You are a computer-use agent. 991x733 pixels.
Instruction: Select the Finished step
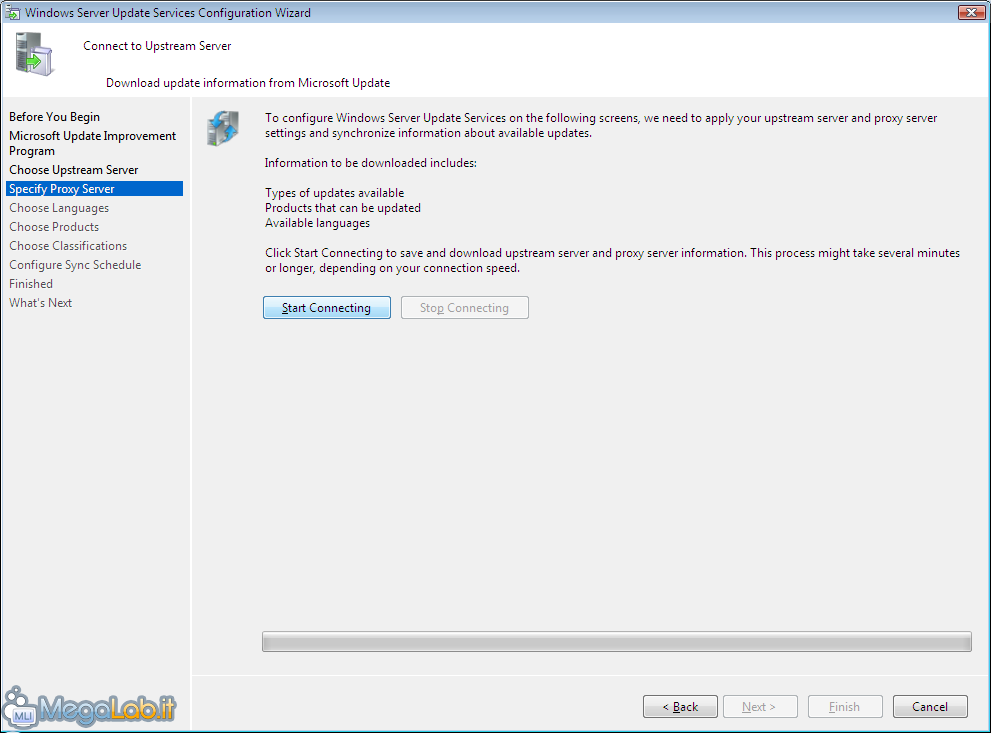[31, 284]
